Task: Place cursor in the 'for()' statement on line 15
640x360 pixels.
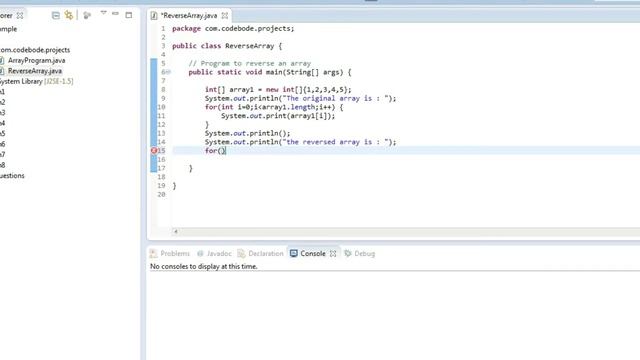Action: pos(215,151)
